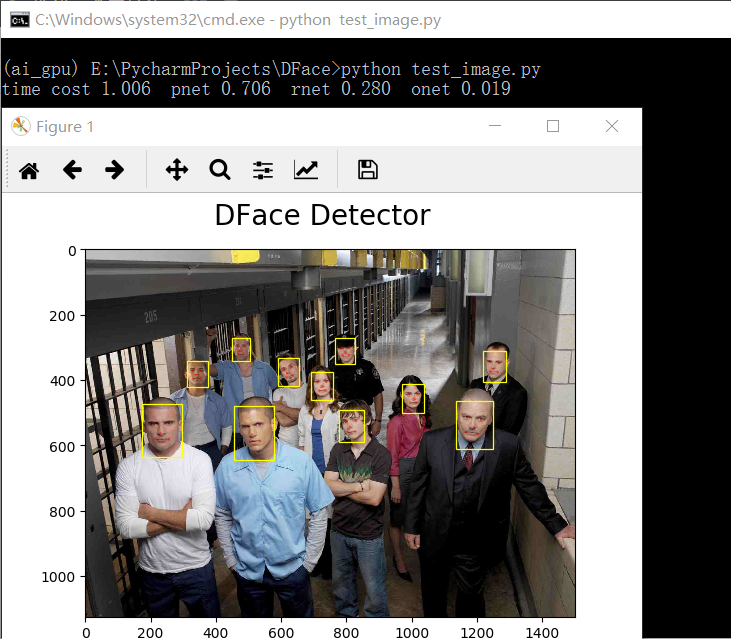This screenshot has height=639, width=731.
Task: Click the 'Figure 1' window title text
Action: coord(65,127)
